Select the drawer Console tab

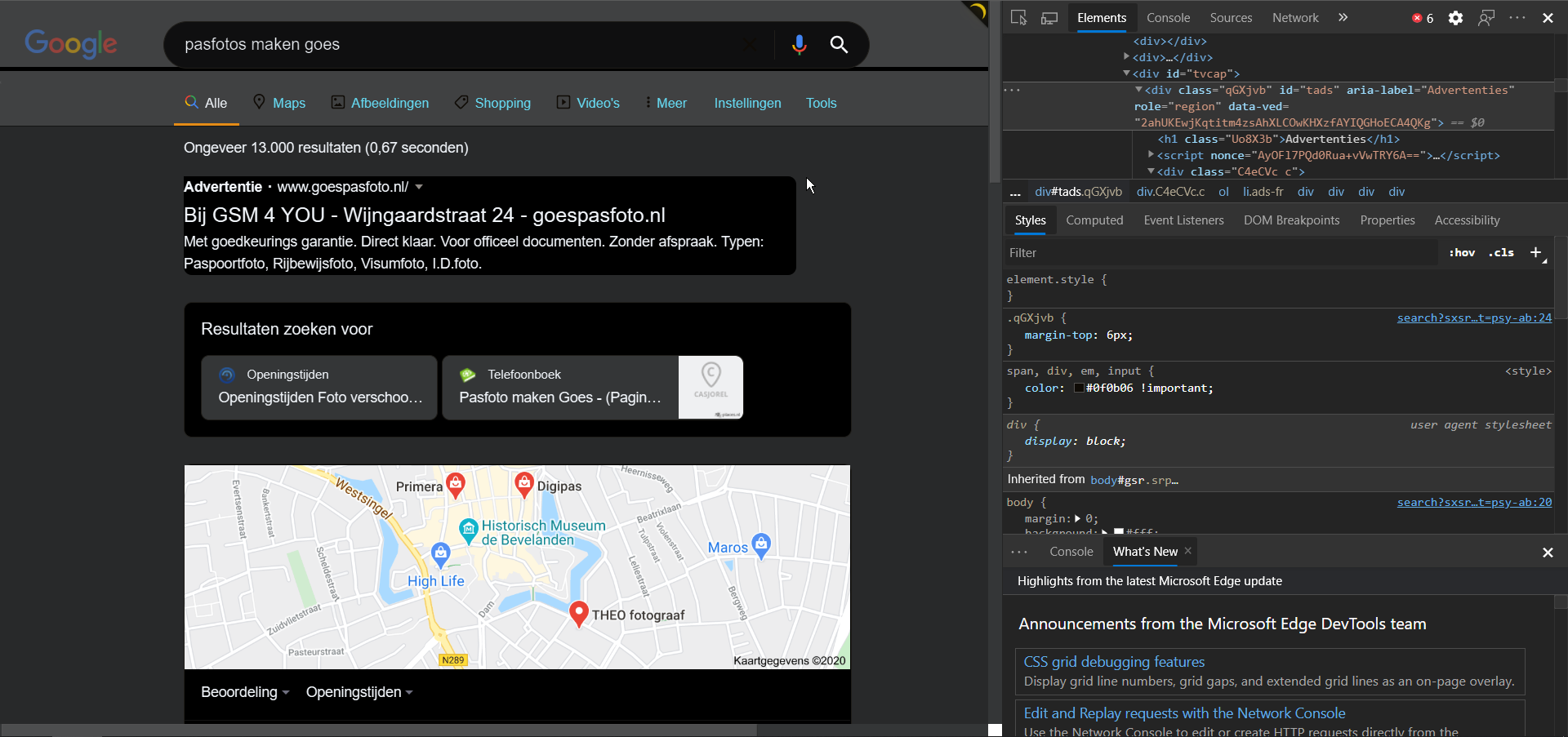click(1071, 552)
